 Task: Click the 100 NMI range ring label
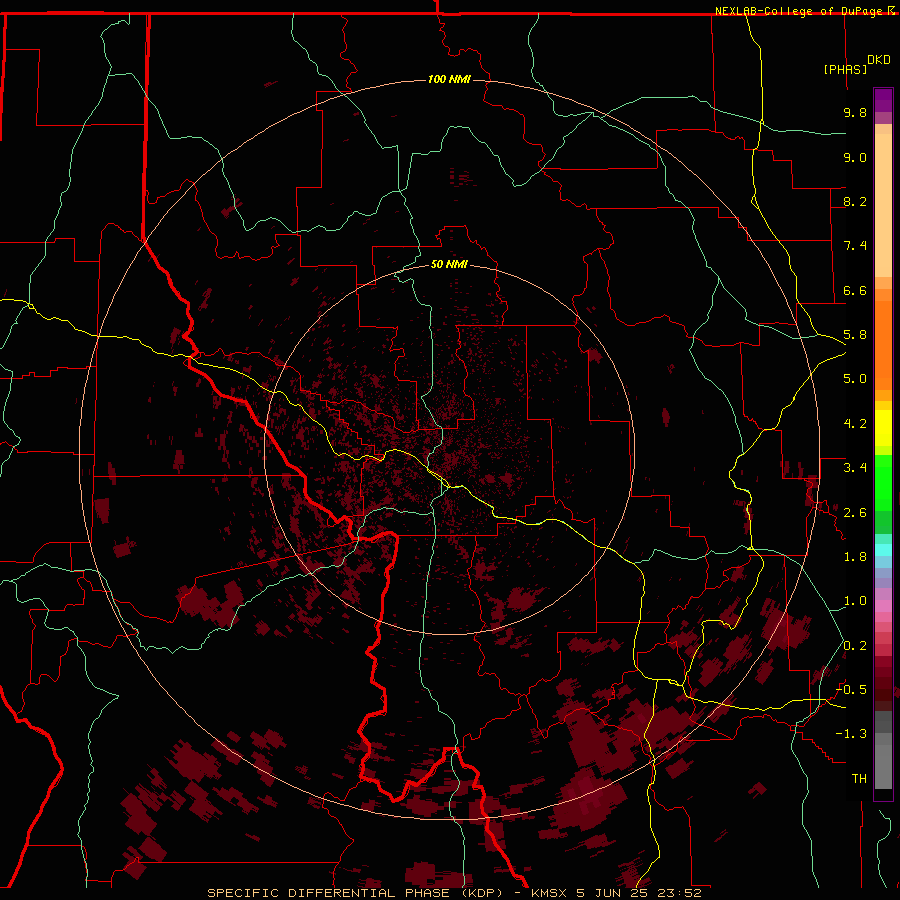pos(449,79)
